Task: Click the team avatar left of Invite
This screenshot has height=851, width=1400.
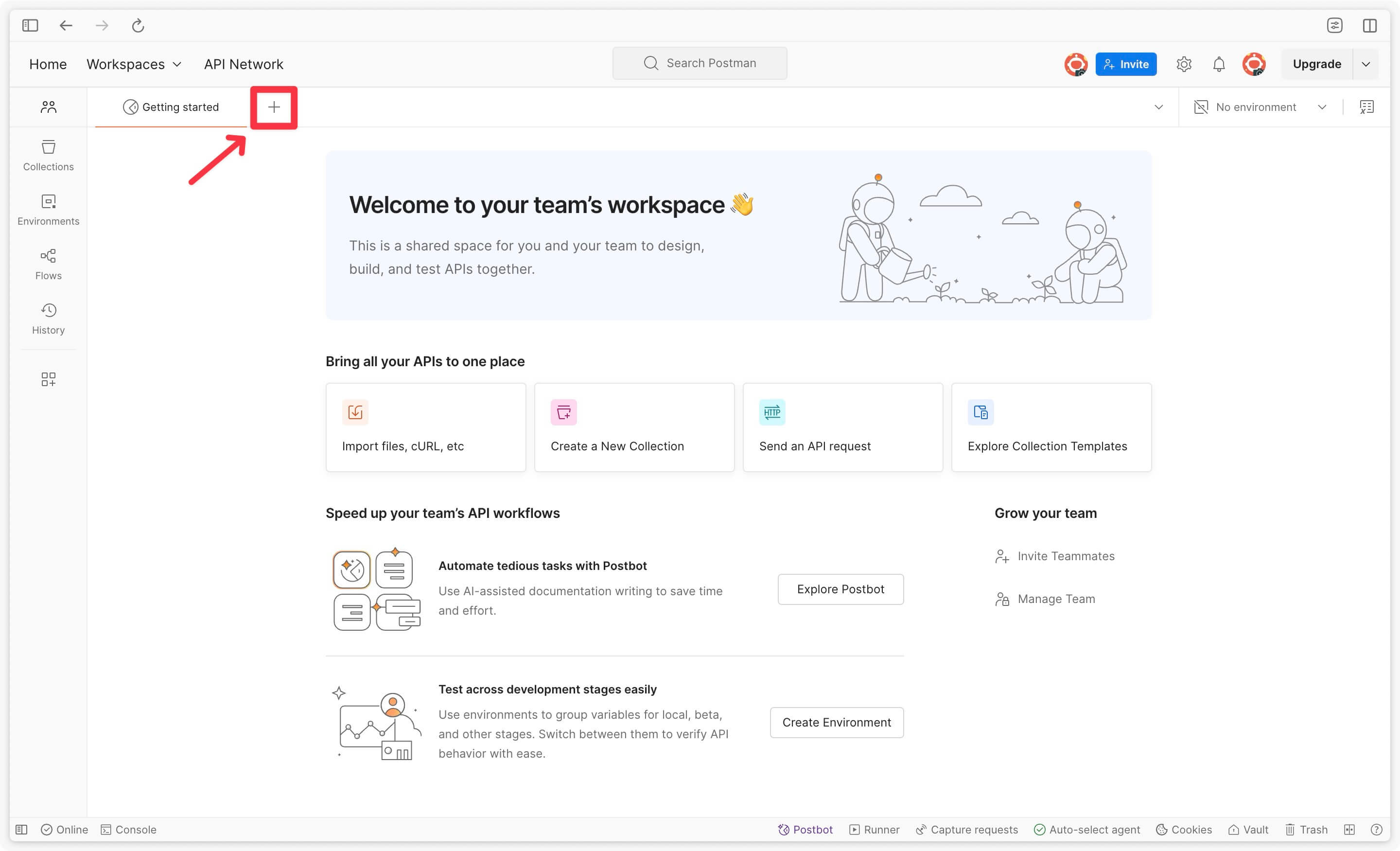Action: pyautogui.click(x=1076, y=64)
